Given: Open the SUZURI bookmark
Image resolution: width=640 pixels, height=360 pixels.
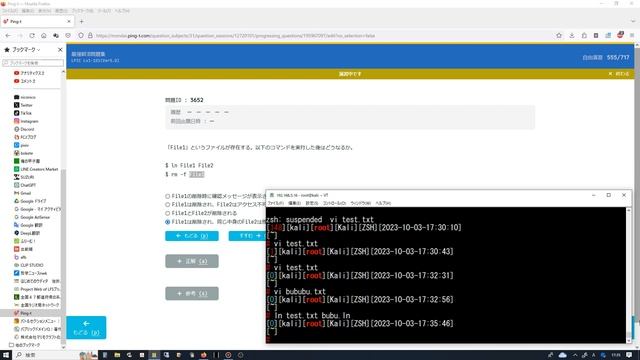Looking at the screenshot, I should click(x=24, y=177).
